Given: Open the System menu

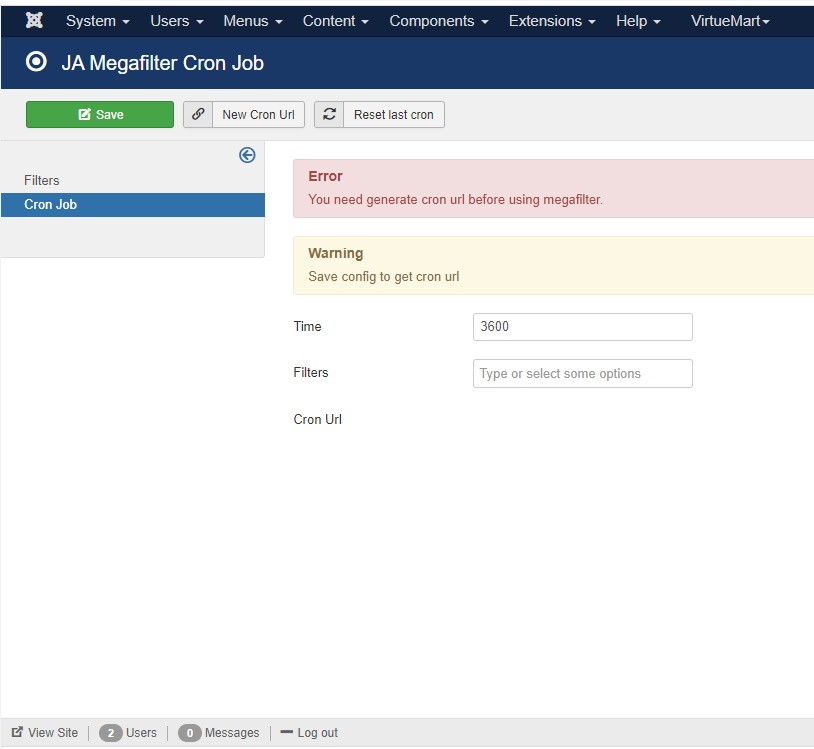Looking at the screenshot, I should (x=97, y=21).
